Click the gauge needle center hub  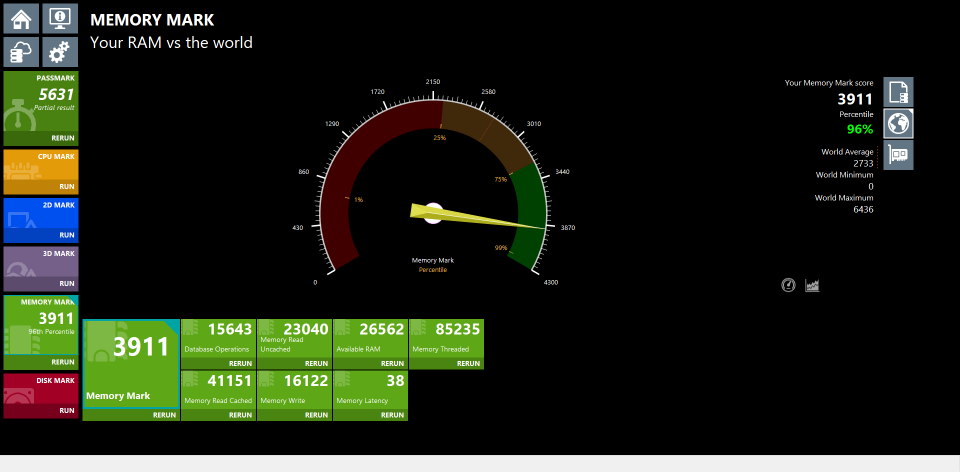coord(433,213)
